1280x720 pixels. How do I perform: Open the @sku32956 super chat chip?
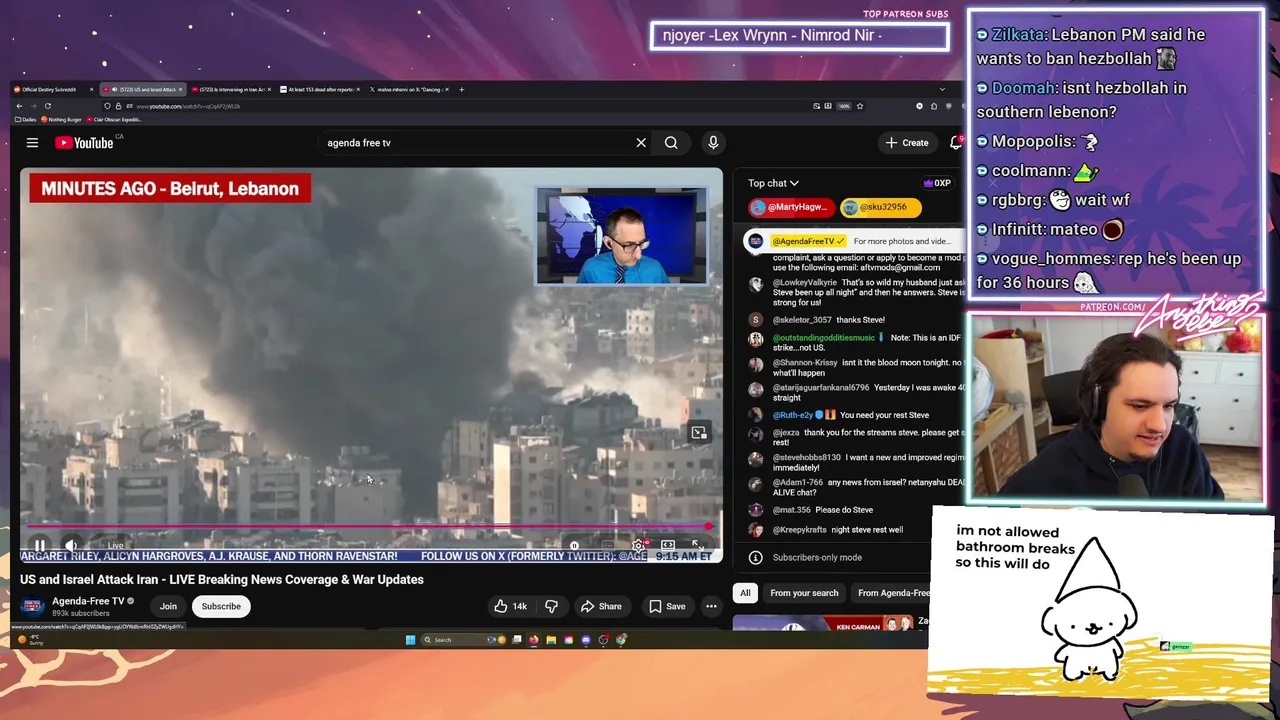880,207
